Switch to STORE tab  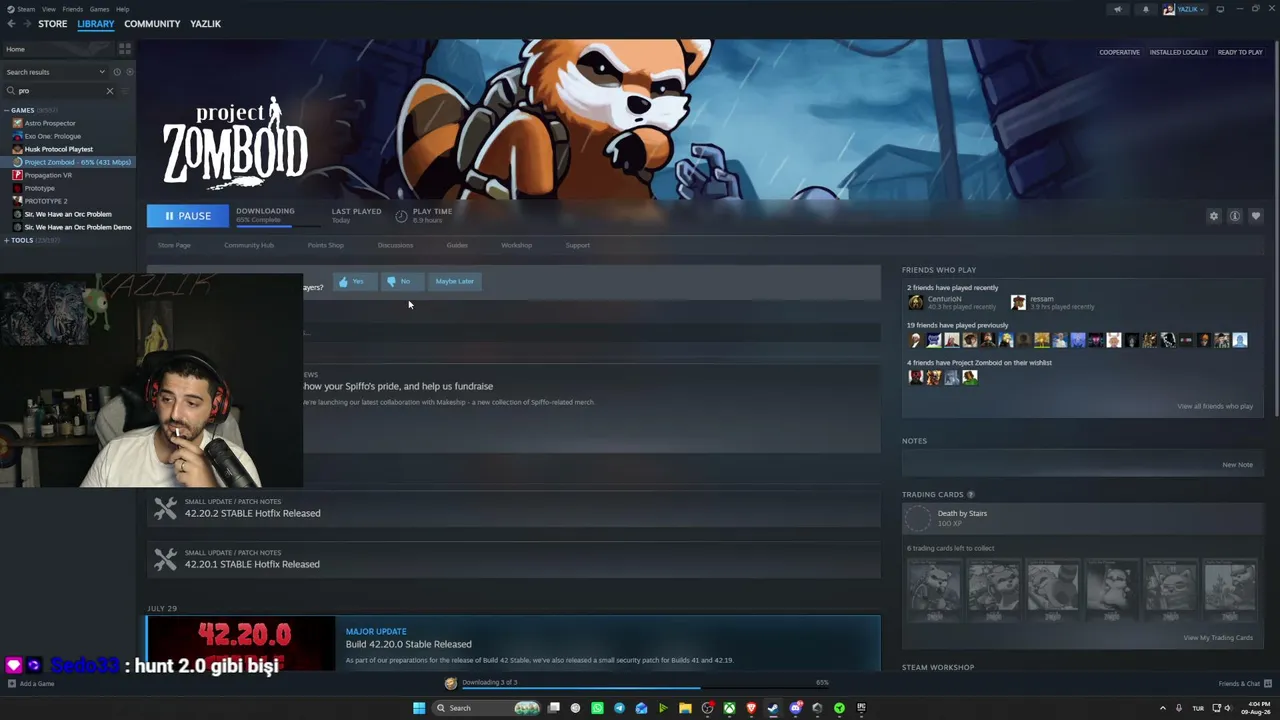[x=53, y=24]
